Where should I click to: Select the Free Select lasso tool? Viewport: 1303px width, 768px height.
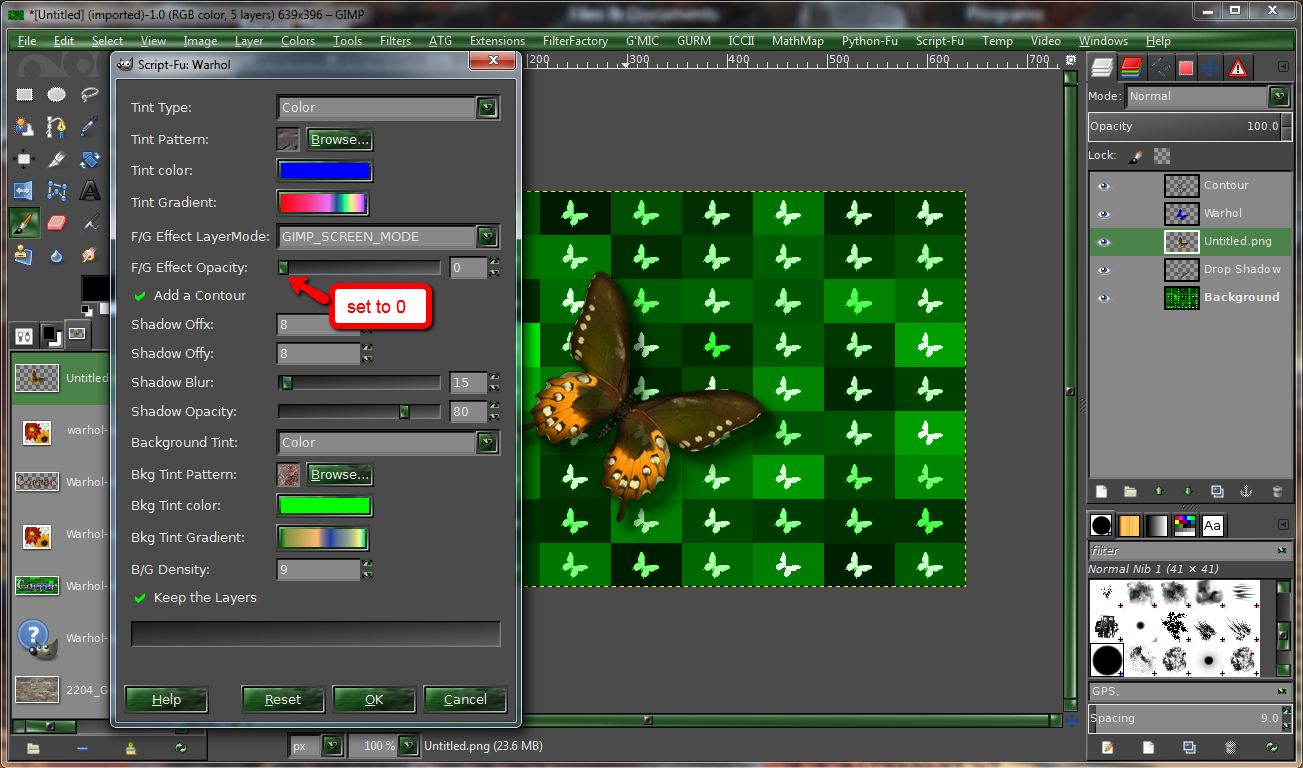coord(90,95)
